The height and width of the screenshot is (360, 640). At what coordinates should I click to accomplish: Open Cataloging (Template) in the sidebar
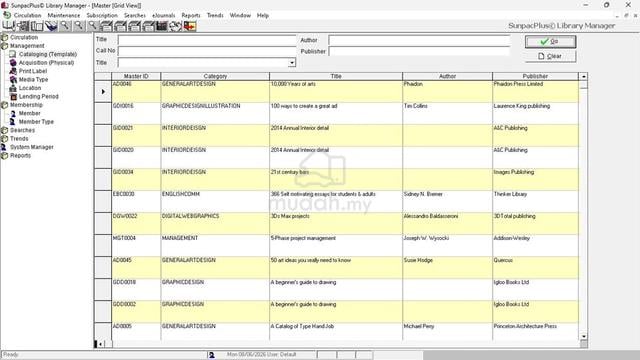[x=47, y=54]
